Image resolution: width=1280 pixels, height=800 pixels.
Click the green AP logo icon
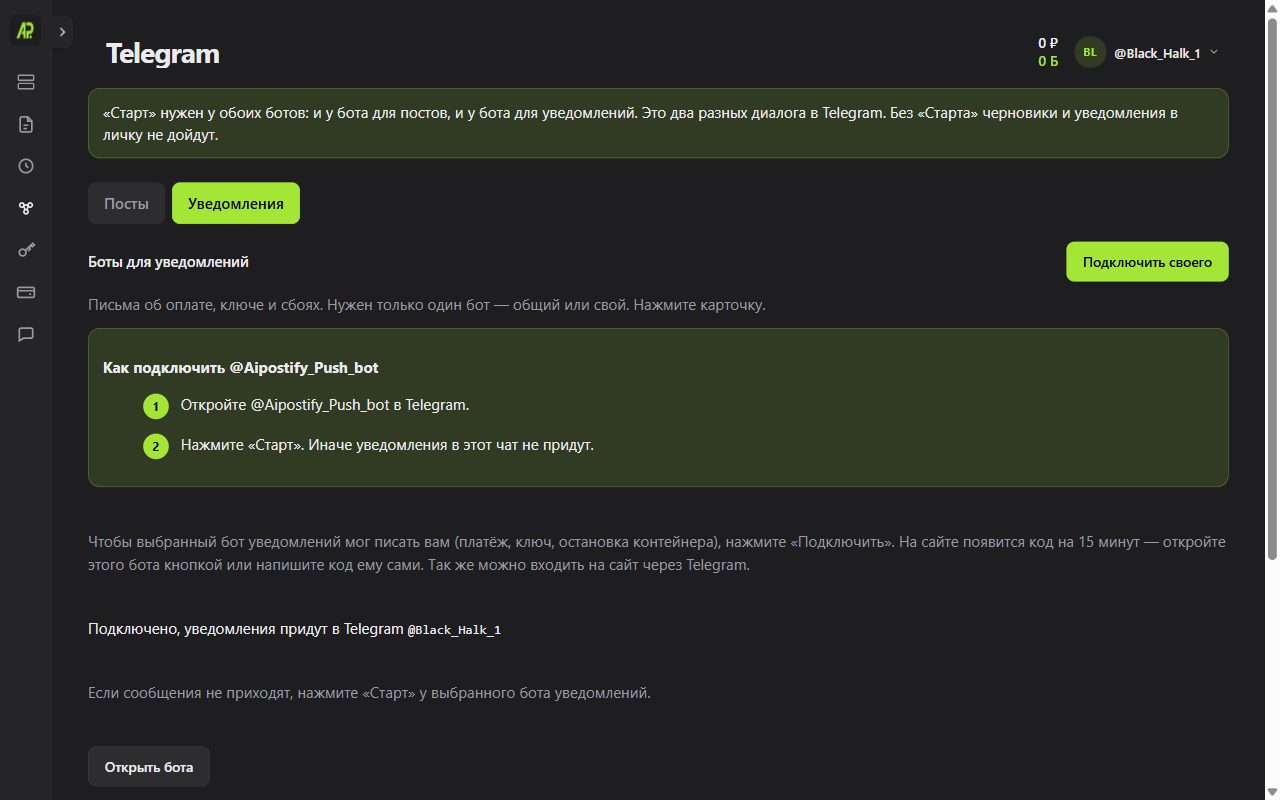point(26,31)
